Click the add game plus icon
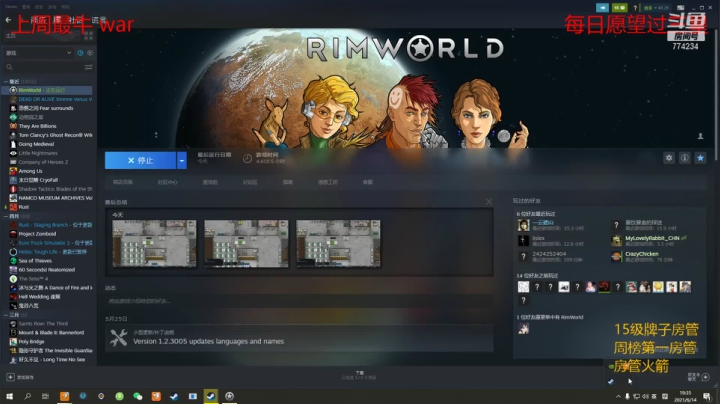This screenshot has width=720, height=404. 10,377
